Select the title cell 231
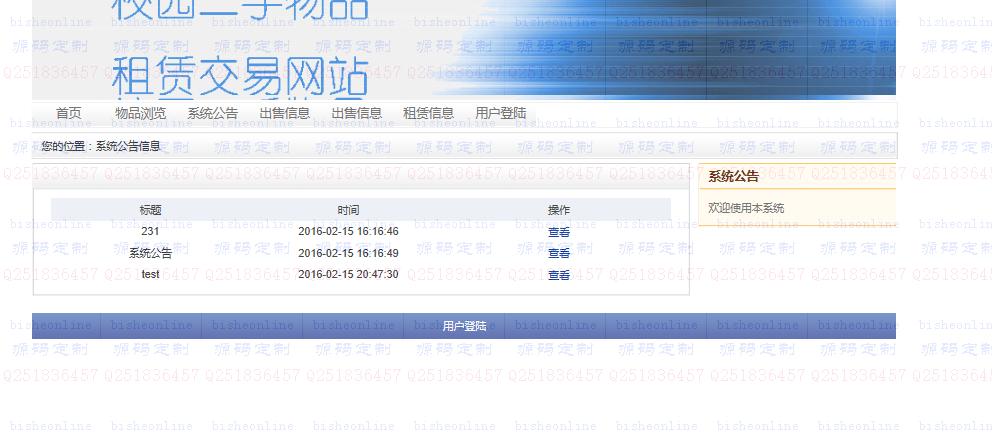Image resolution: width=992 pixels, height=434 pixels. click(150, 232)
